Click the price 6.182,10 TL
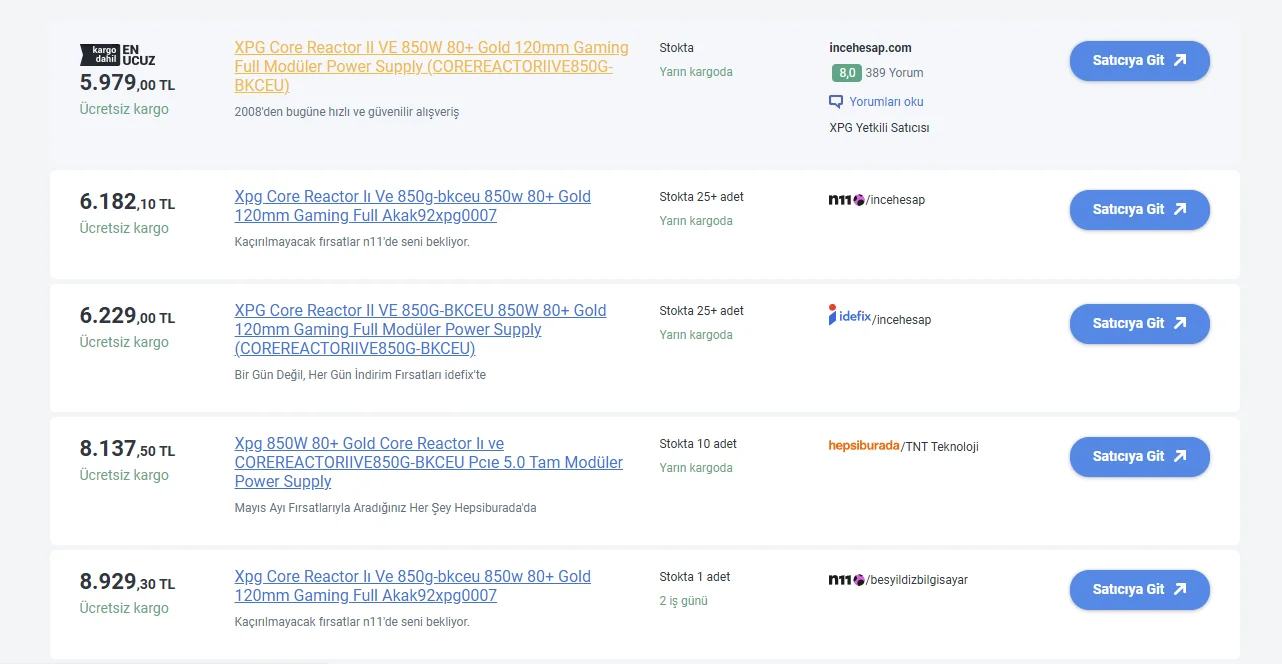 (127, 203)
